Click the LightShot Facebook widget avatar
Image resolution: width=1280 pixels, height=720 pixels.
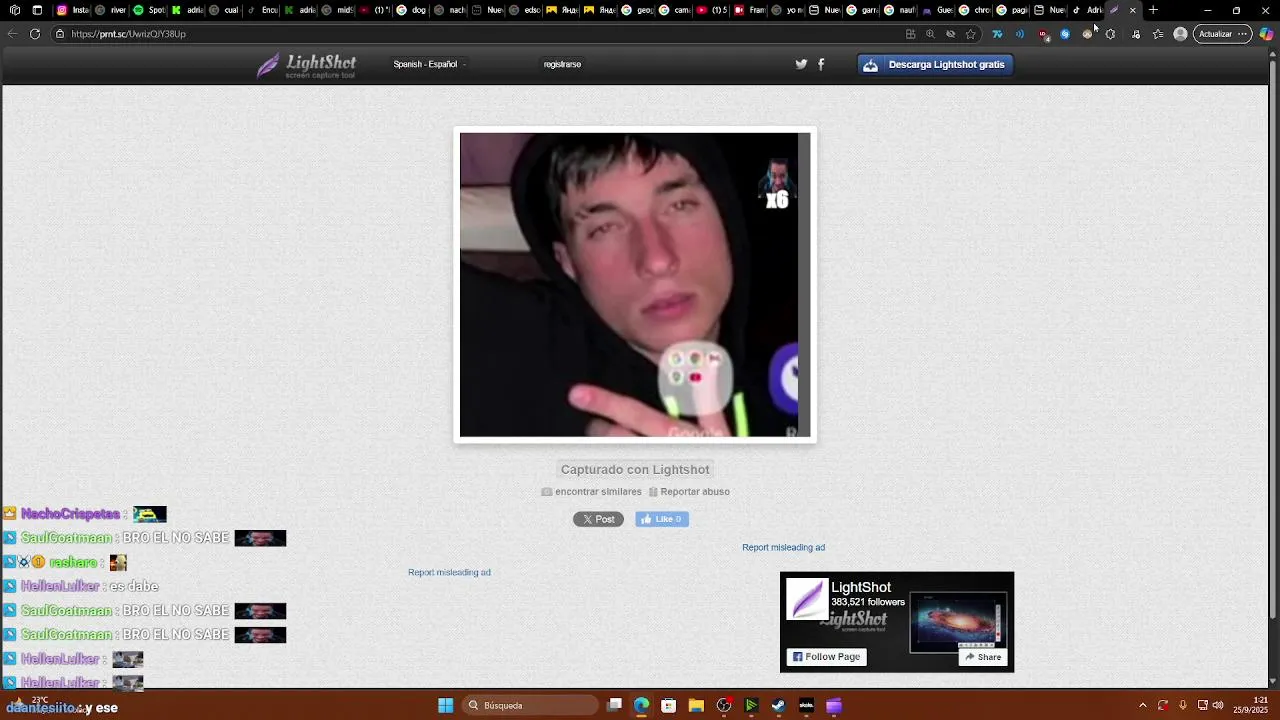pyautogui.click(x=807, y=599)
